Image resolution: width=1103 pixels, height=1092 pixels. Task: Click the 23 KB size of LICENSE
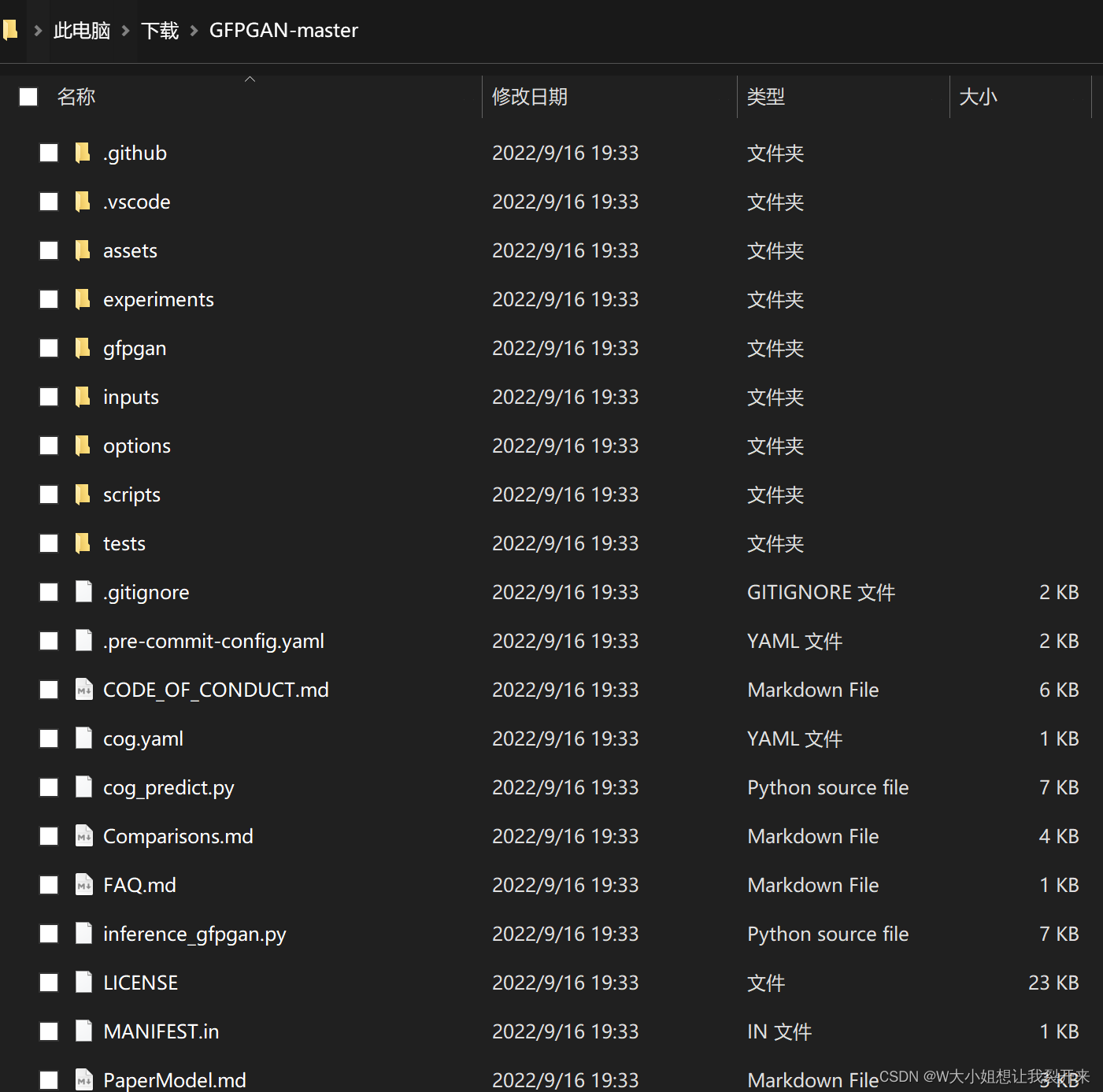[1053, 983]
